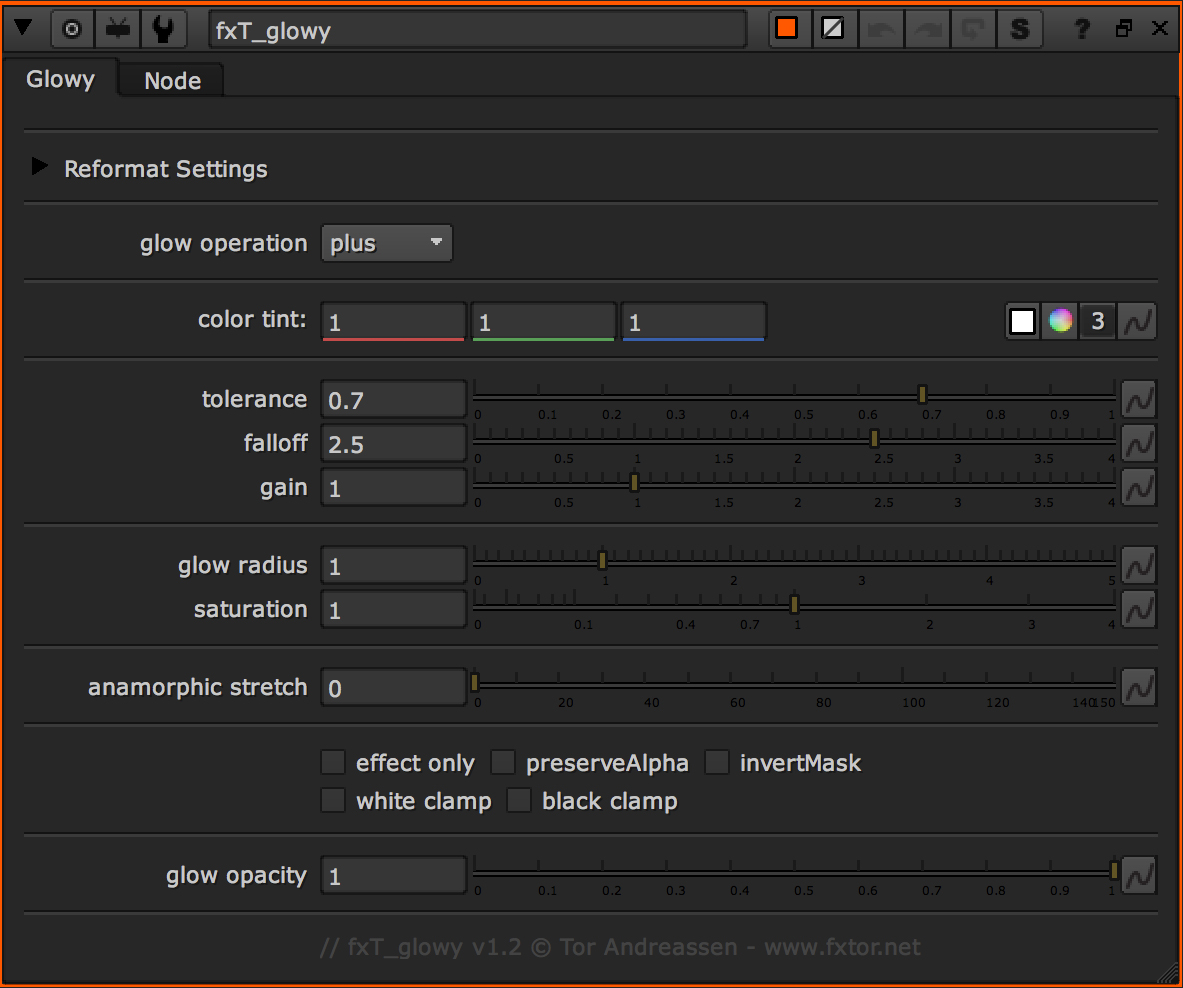This screenshot has width=1183, height=988.
Task: Click the center-node target icon in header
Action: (x=71, y=29)
